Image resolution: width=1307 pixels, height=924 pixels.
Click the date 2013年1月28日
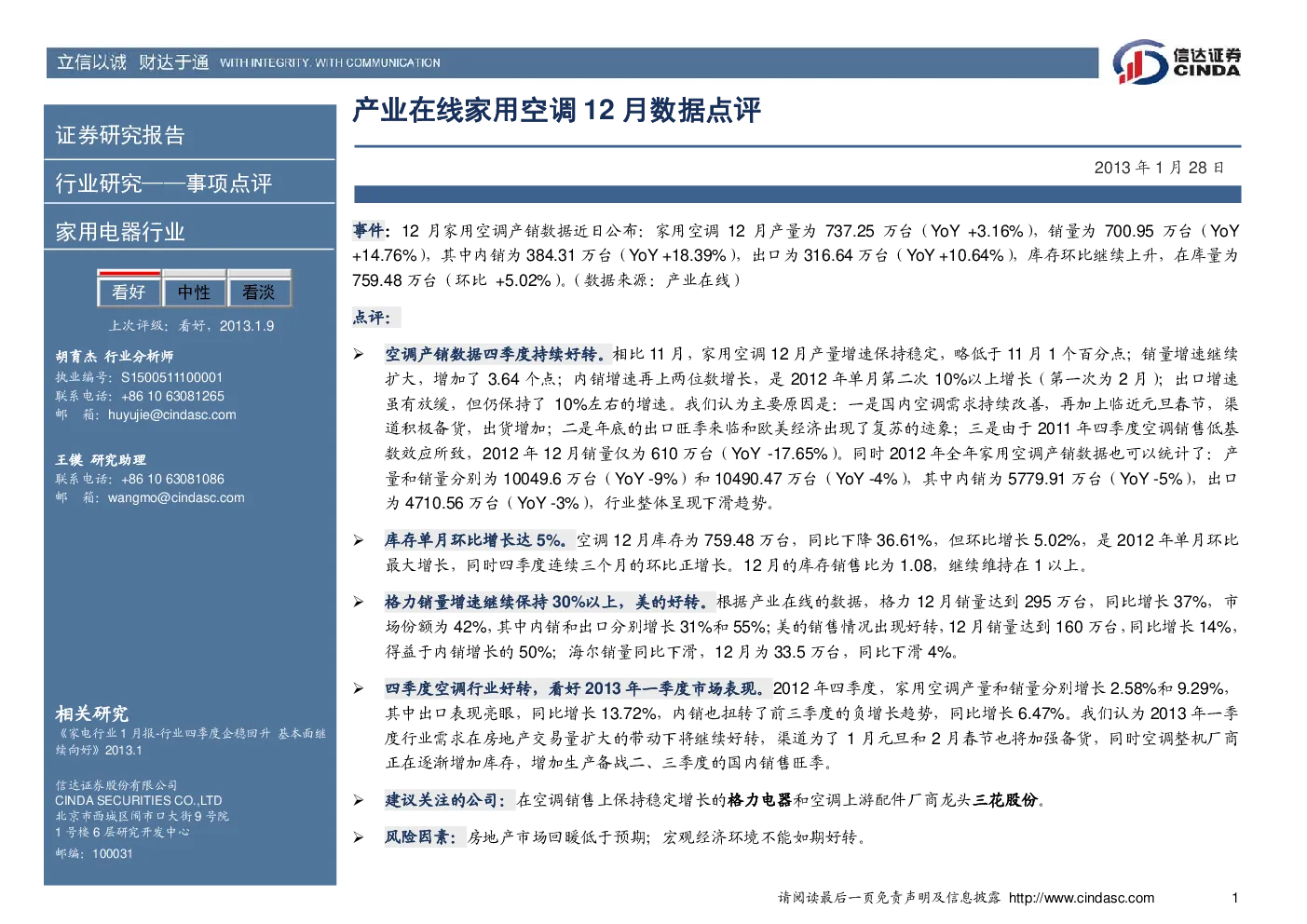[x=1159, y=168]
